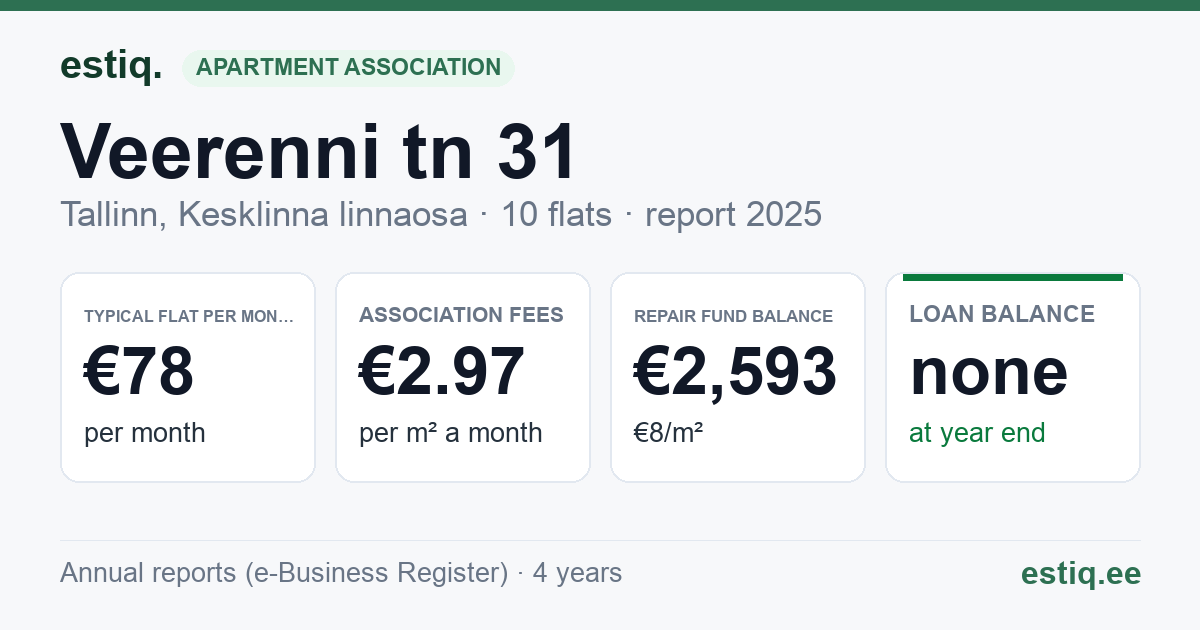Click the €2,593 value
The image size is (1200, 630).
coord(735,372)
